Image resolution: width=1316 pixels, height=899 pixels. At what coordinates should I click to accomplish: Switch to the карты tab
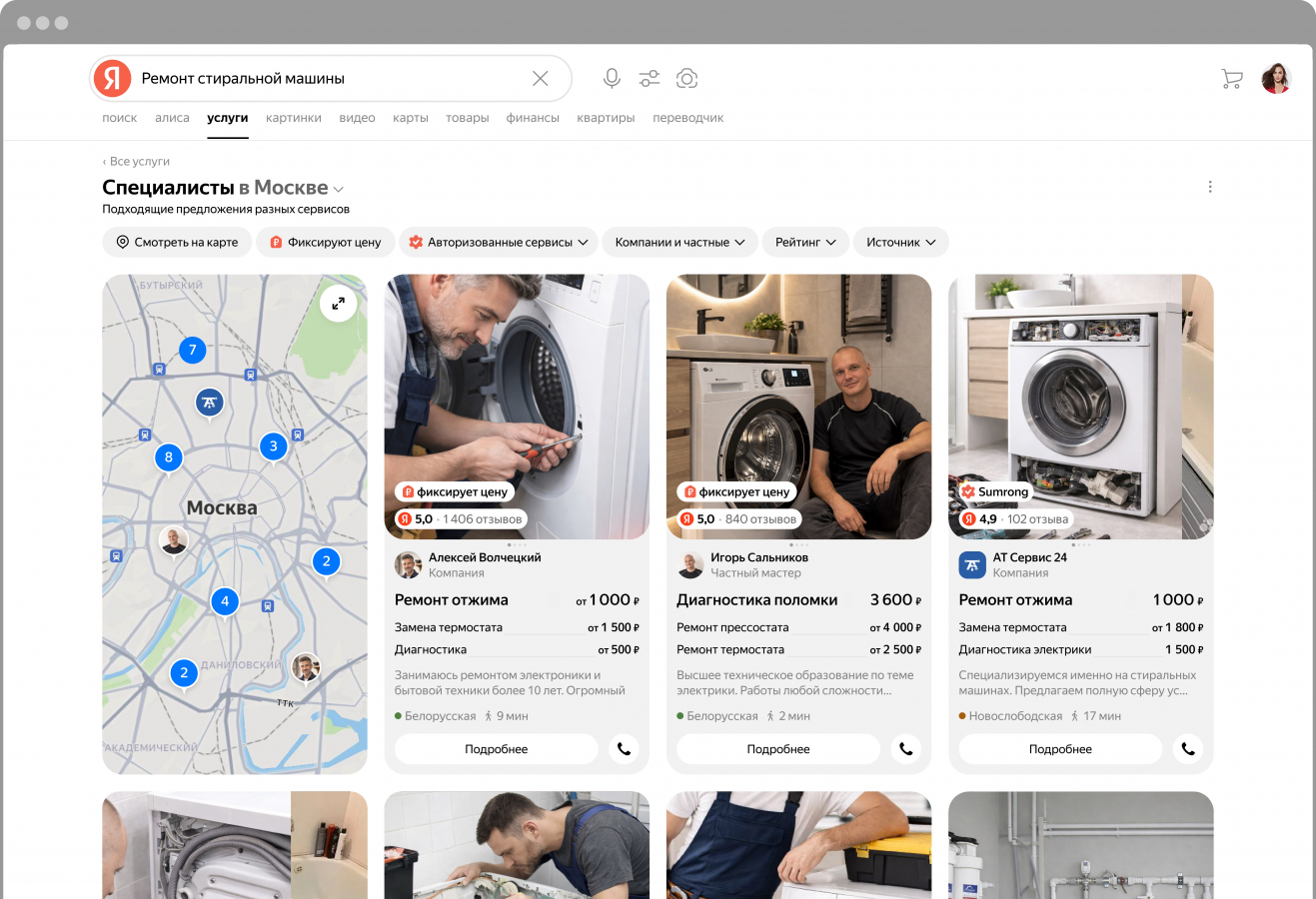tap(410, 118)
